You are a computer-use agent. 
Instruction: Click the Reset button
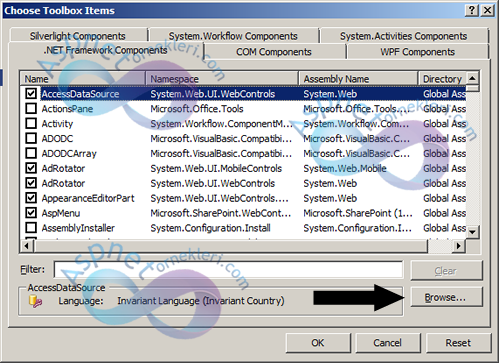coord(458,343)
